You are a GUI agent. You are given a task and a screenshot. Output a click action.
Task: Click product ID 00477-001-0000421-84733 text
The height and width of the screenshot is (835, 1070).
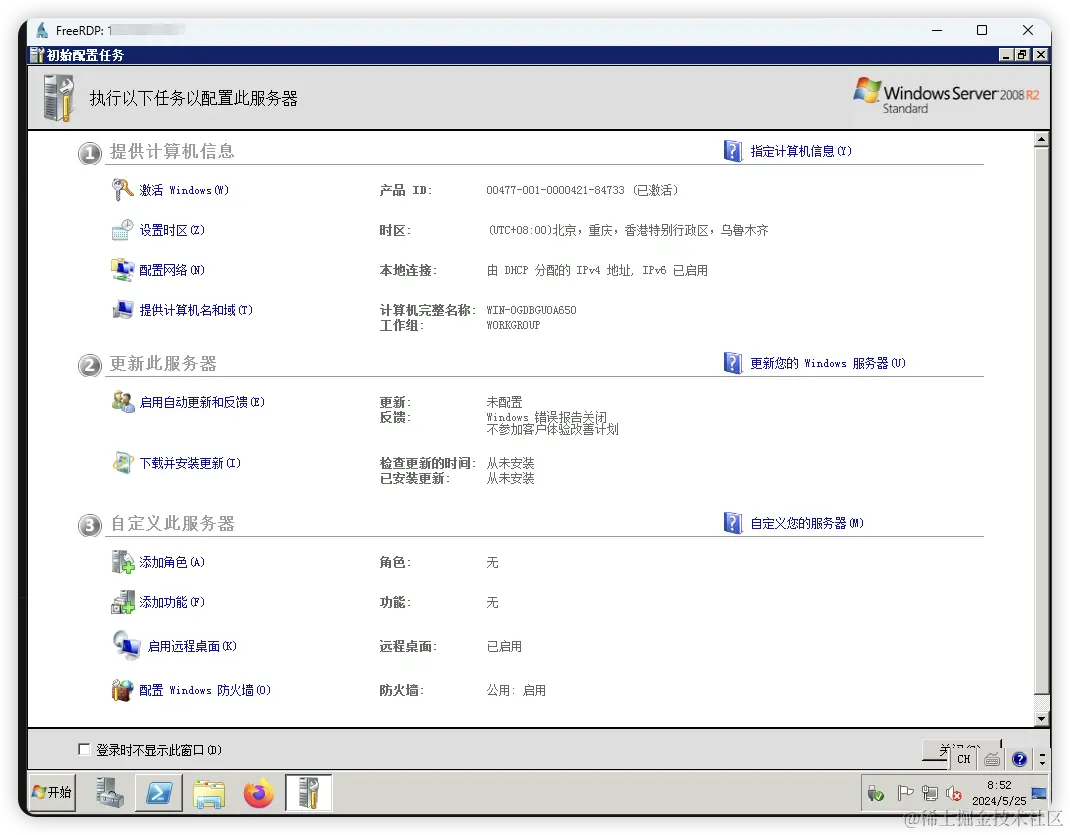point(555,190)
